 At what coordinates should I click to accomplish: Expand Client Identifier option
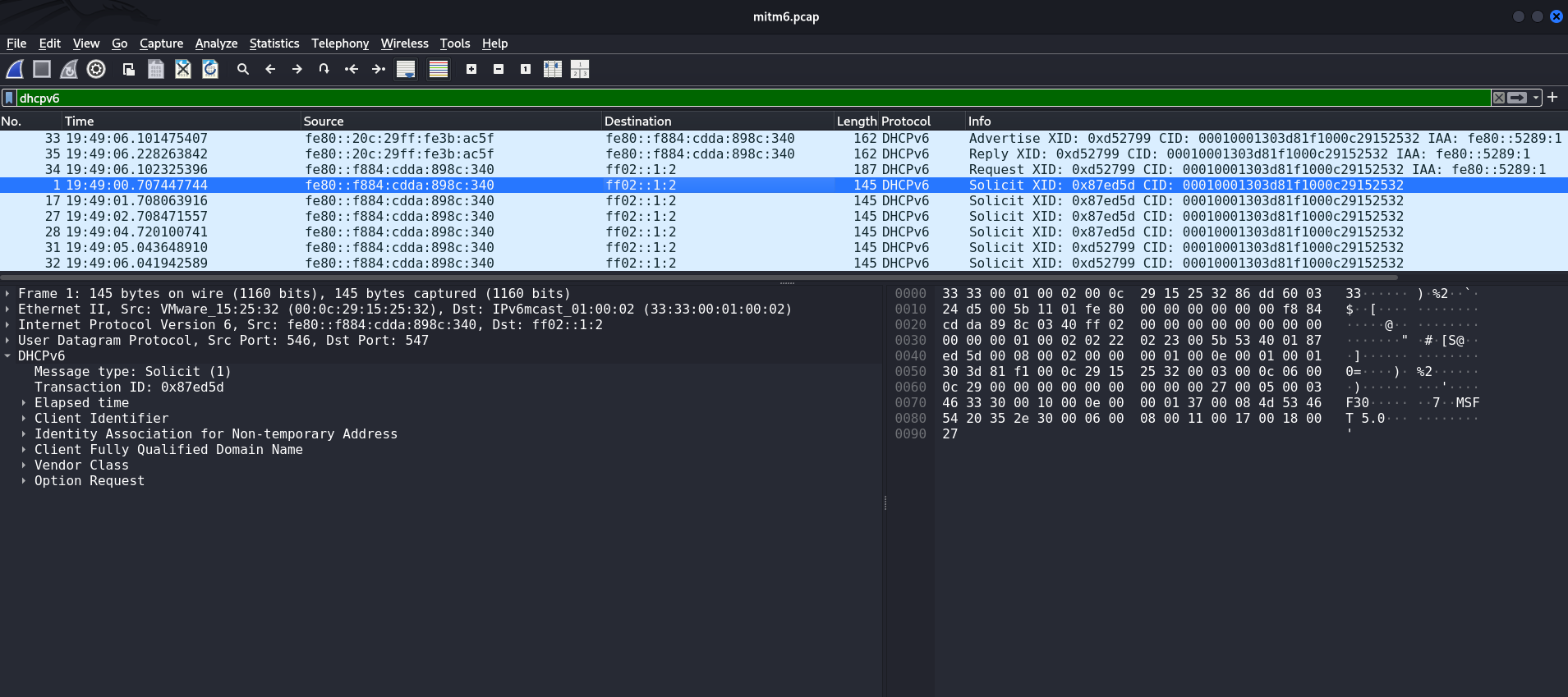[23, 419]
